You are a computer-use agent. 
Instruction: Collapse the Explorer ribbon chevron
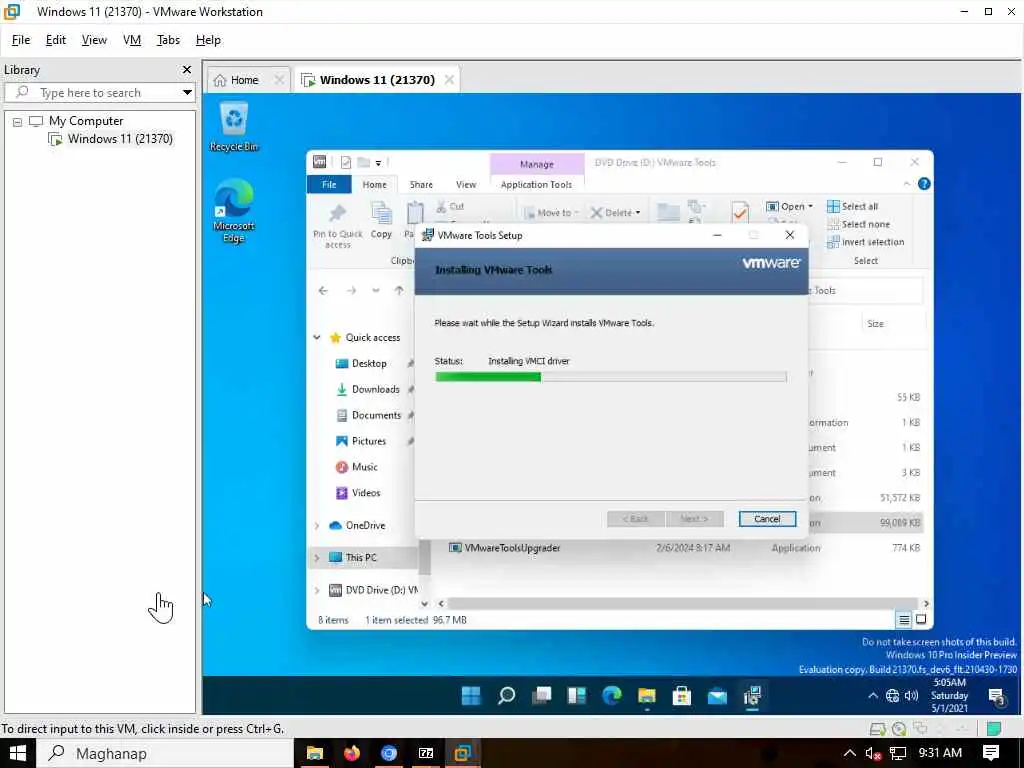point(906,184)
